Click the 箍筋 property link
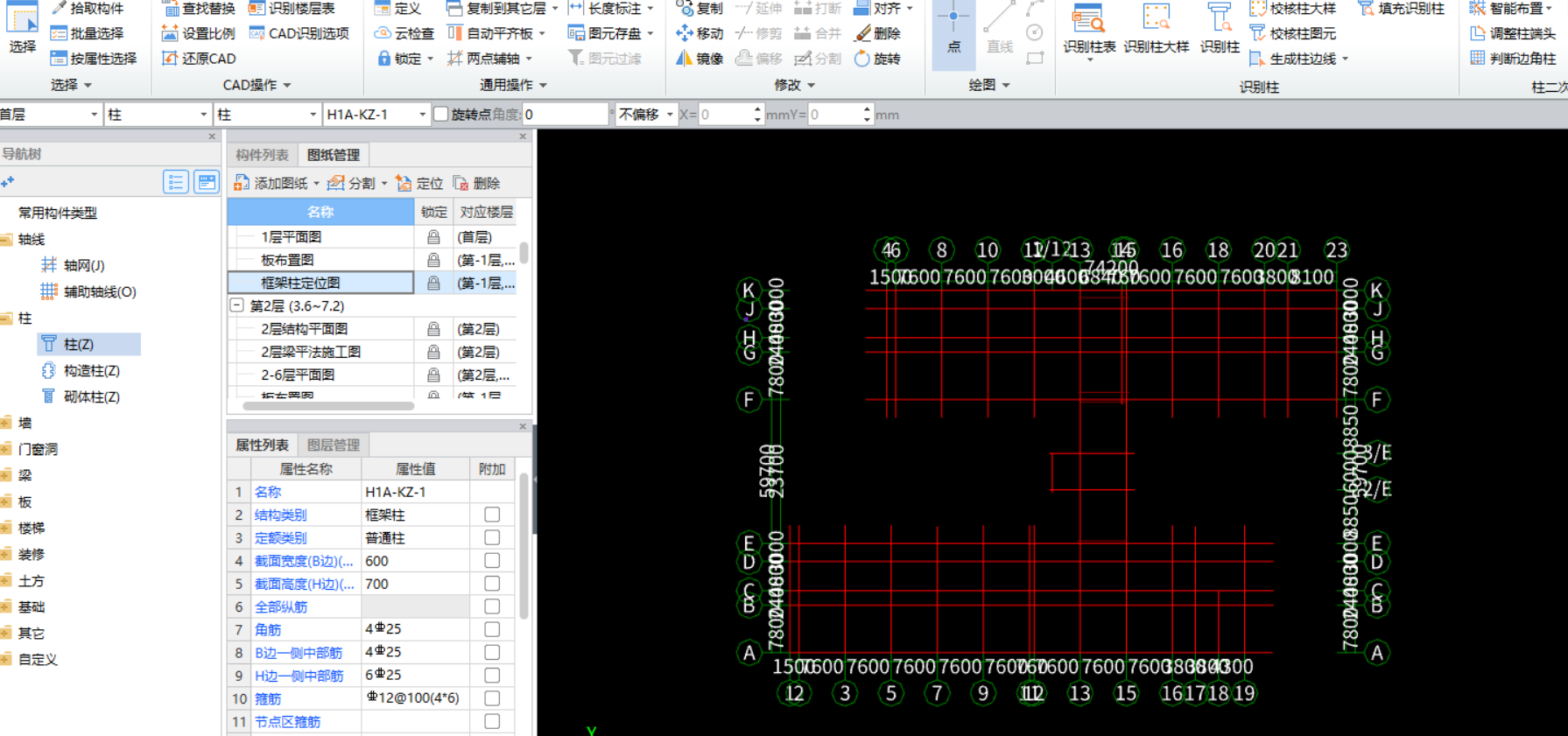The image size is (1568, 736). 268,698
